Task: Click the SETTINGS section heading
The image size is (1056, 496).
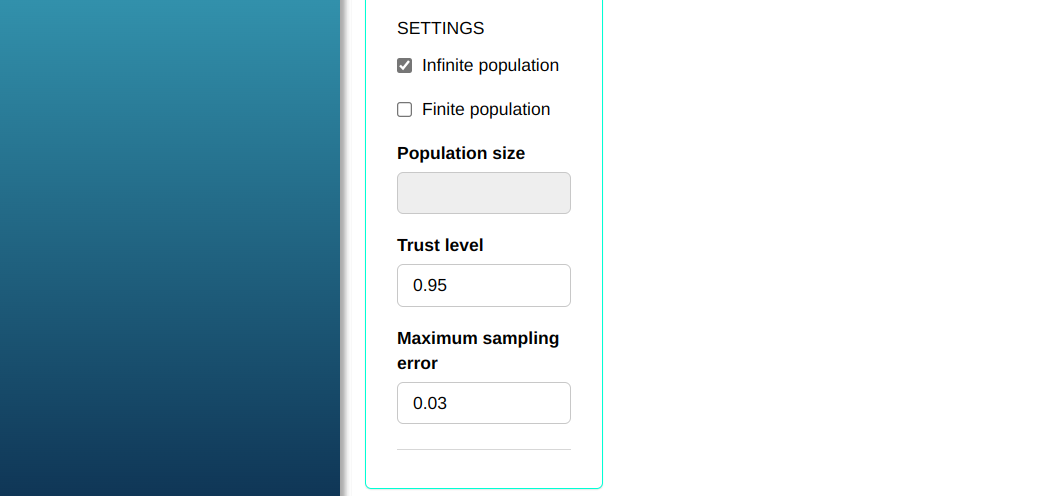Action: (x=441, y=29)
